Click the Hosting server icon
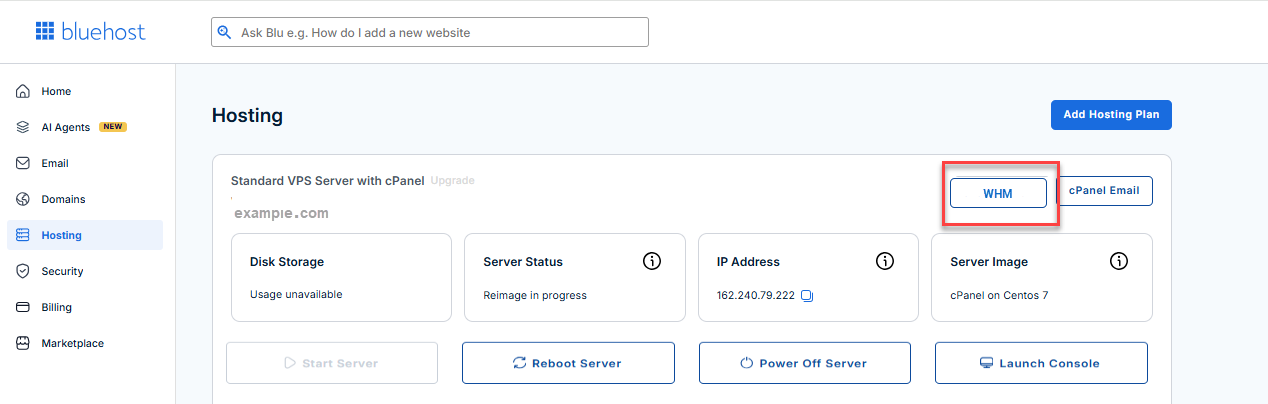The image size is (1268, 404). click(x=23, y=235)
